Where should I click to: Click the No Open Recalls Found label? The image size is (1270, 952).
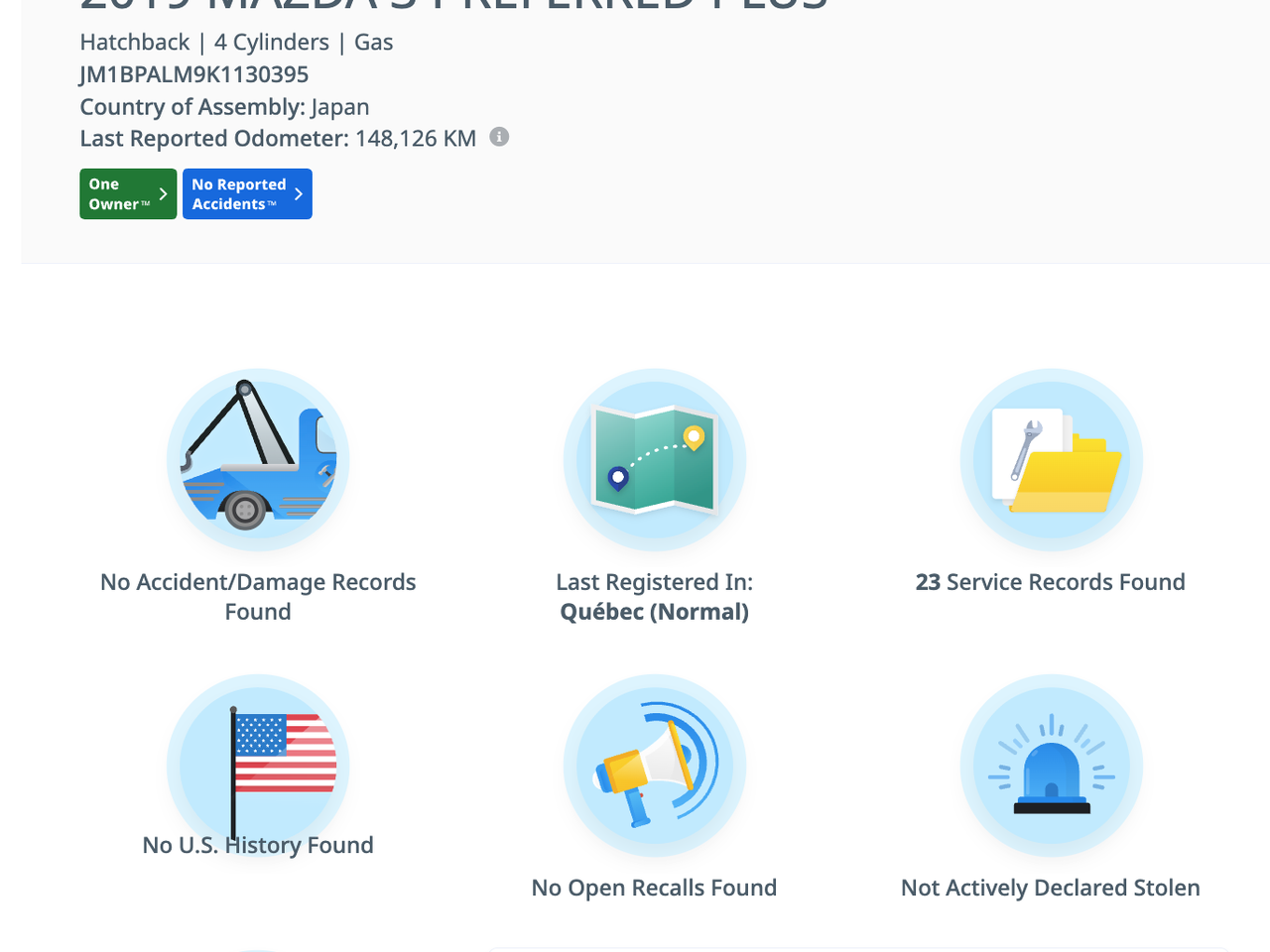pyautogui.click(x=654, y=888)
